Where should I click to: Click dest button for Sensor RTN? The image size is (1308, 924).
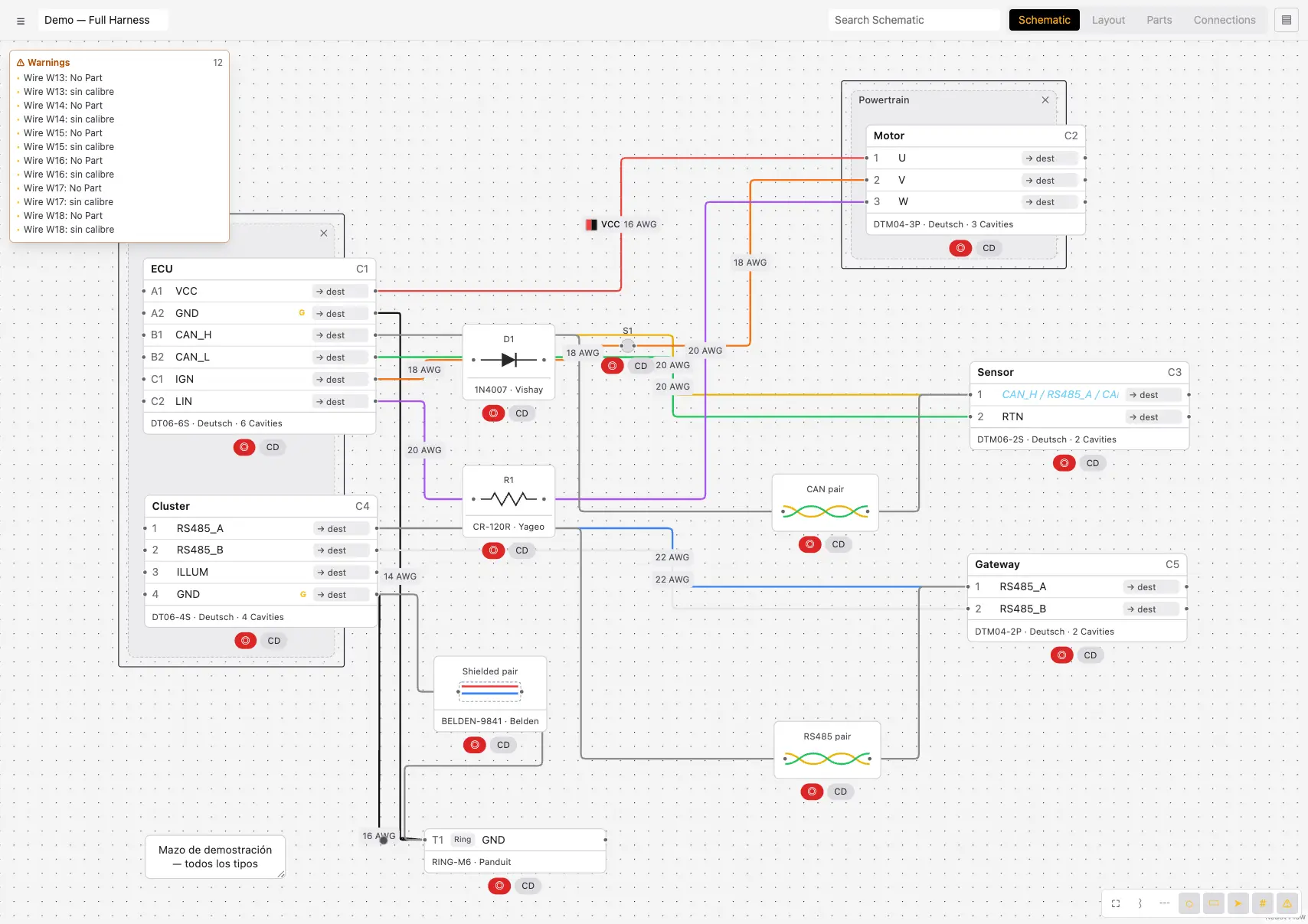[x=1153, y=417]
